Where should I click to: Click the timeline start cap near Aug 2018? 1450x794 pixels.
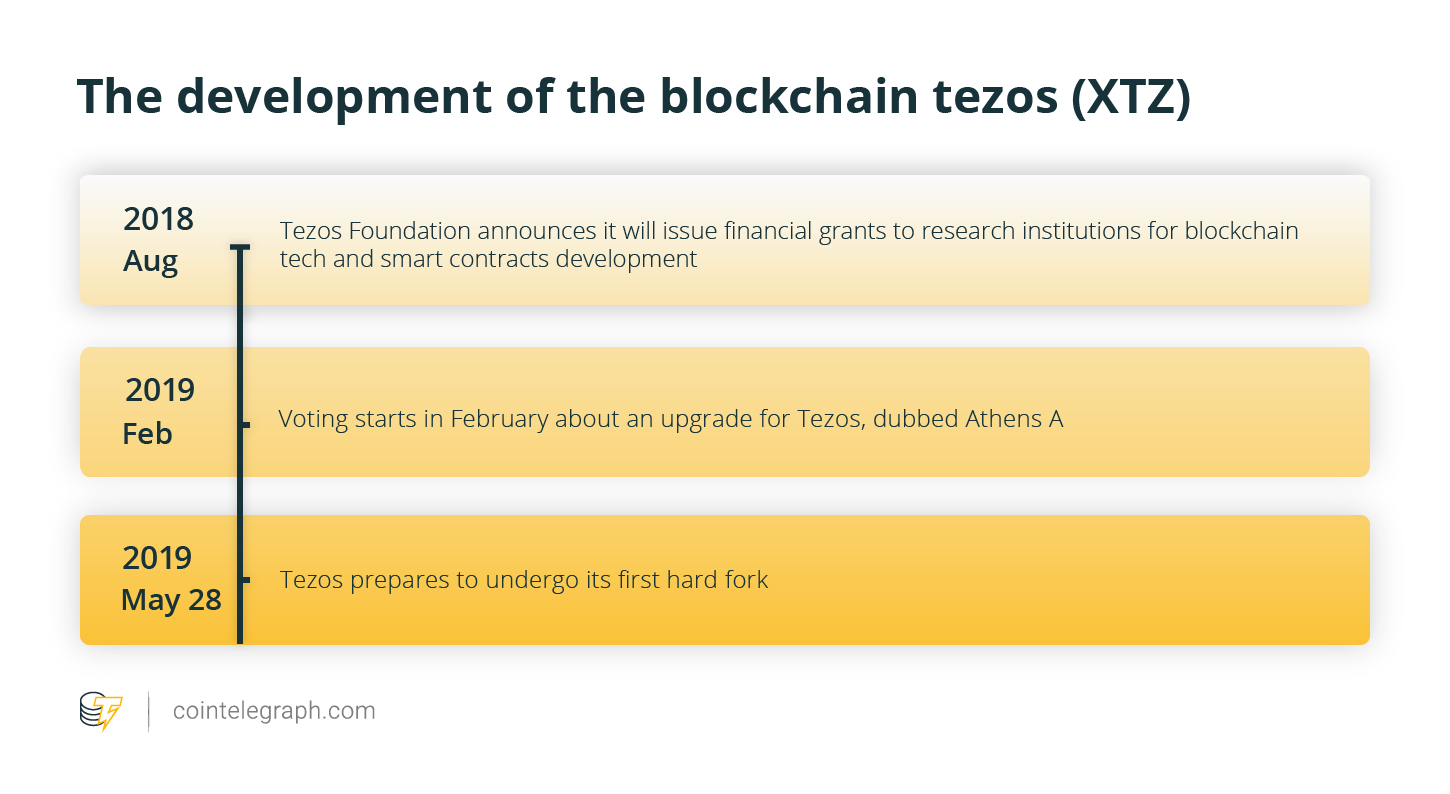click(240, 247)
